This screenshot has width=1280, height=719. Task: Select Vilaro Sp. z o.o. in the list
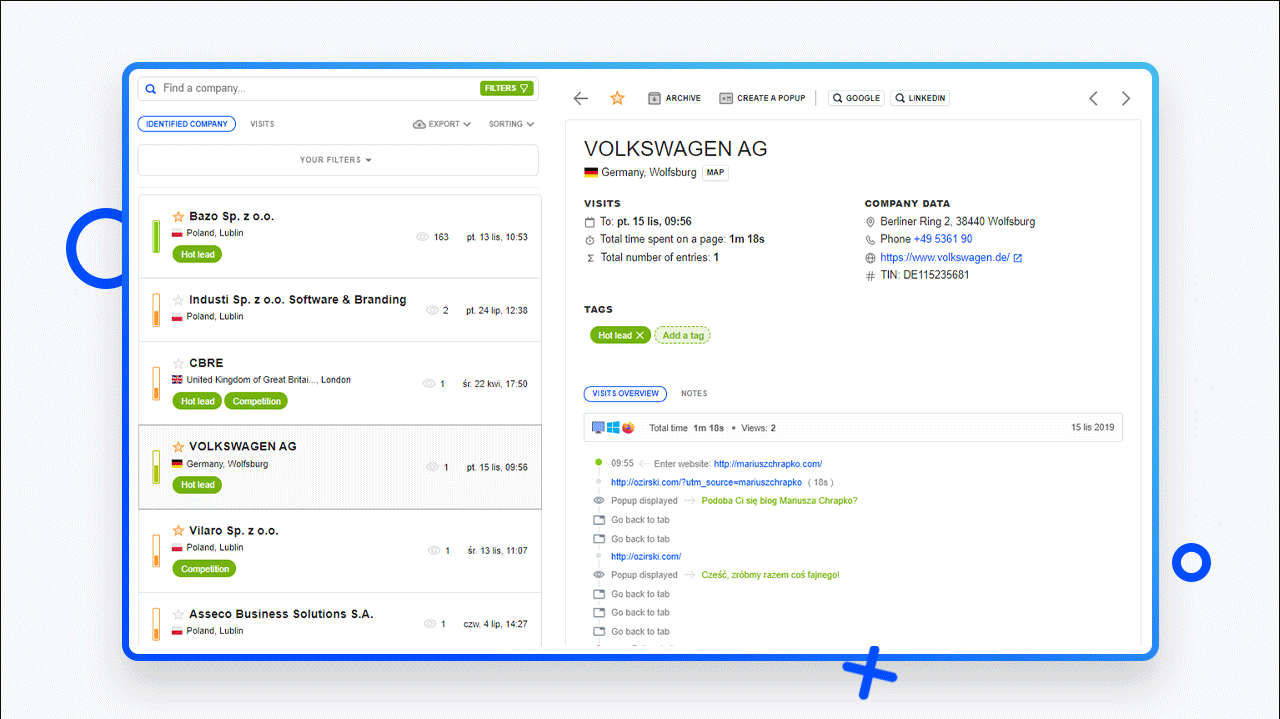click(x=340, y=551)
